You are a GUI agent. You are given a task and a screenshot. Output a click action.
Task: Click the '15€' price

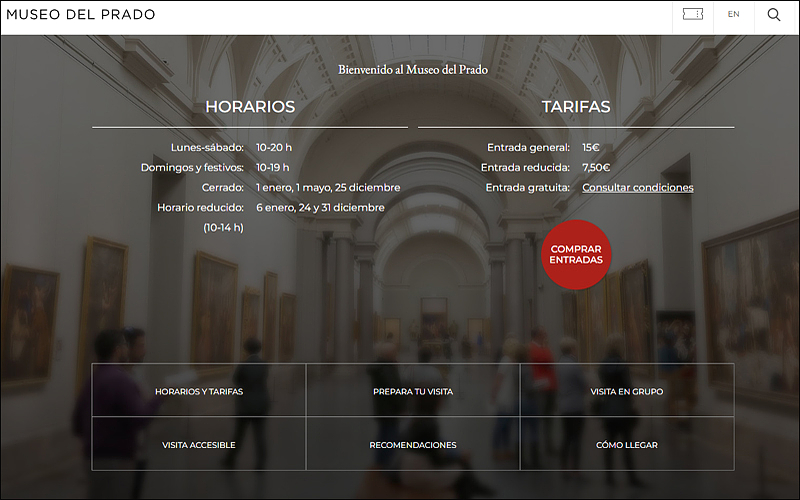pyautogui.click(x=591, y=147)
